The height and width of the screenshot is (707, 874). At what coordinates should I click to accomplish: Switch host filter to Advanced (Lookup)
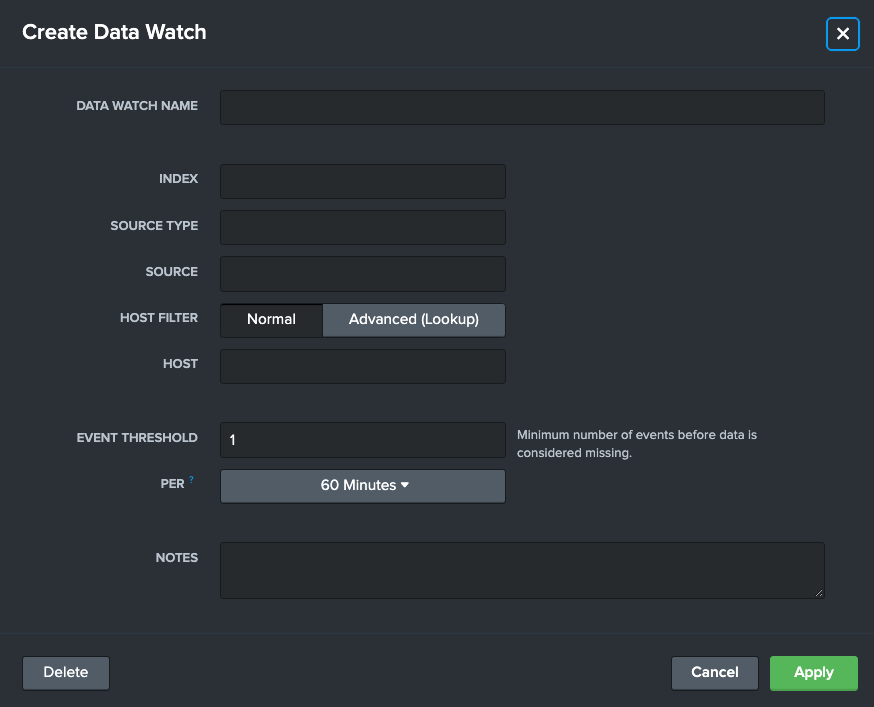point(414,320)
